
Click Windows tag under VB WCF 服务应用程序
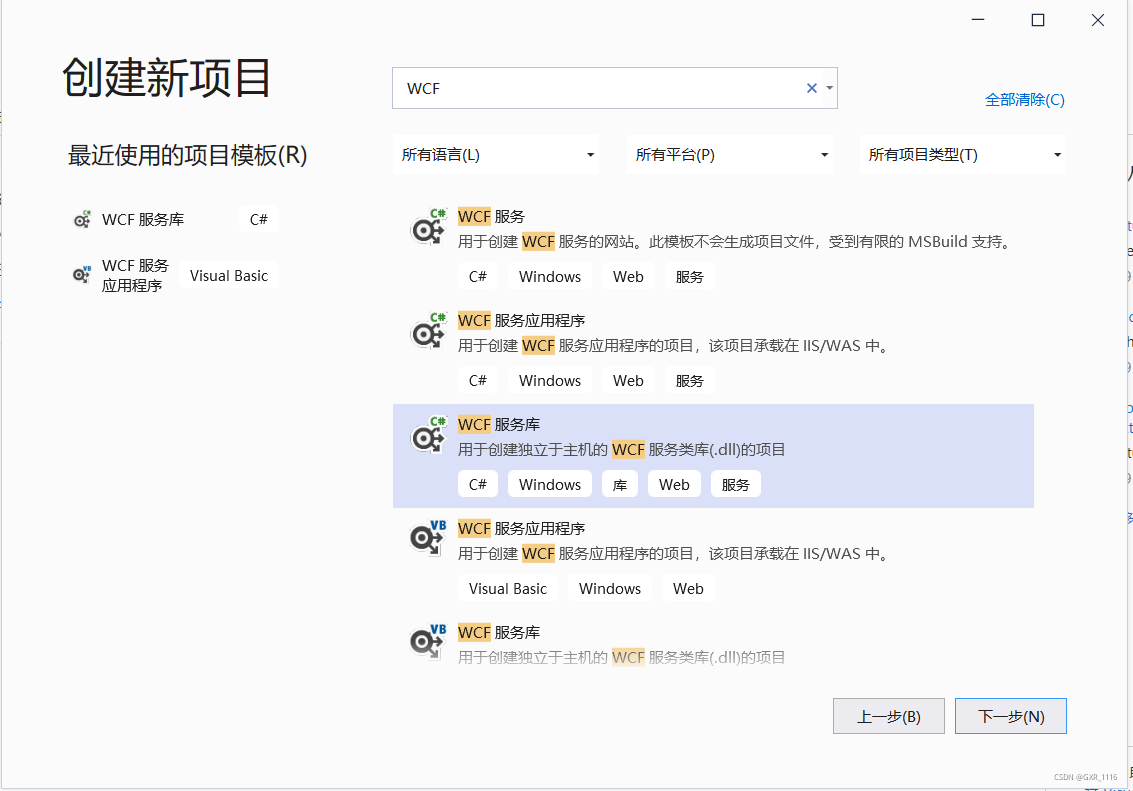coord(610,589)
